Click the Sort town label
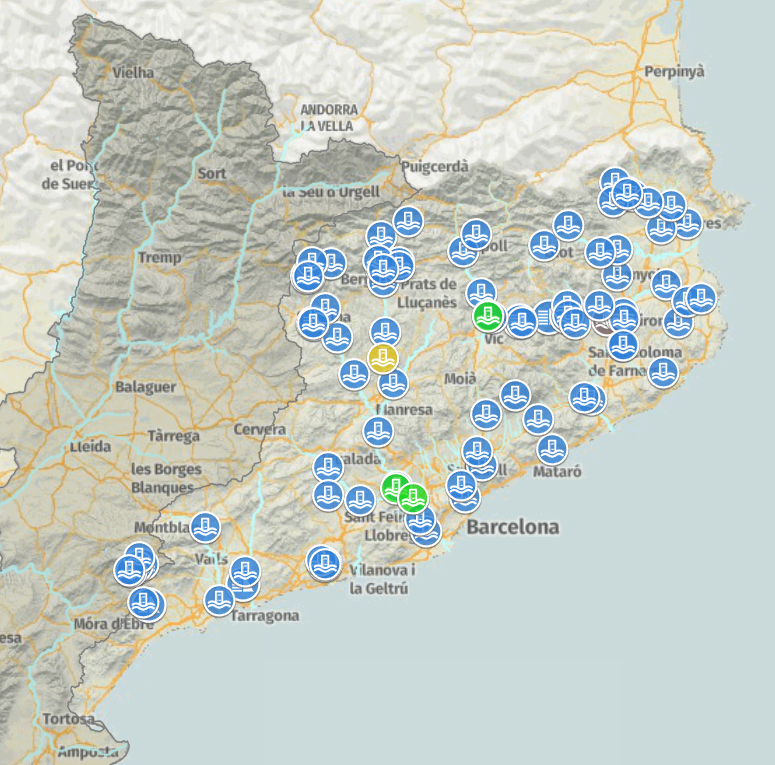This screenshot has height=765, width=775. tap(212, 173)
